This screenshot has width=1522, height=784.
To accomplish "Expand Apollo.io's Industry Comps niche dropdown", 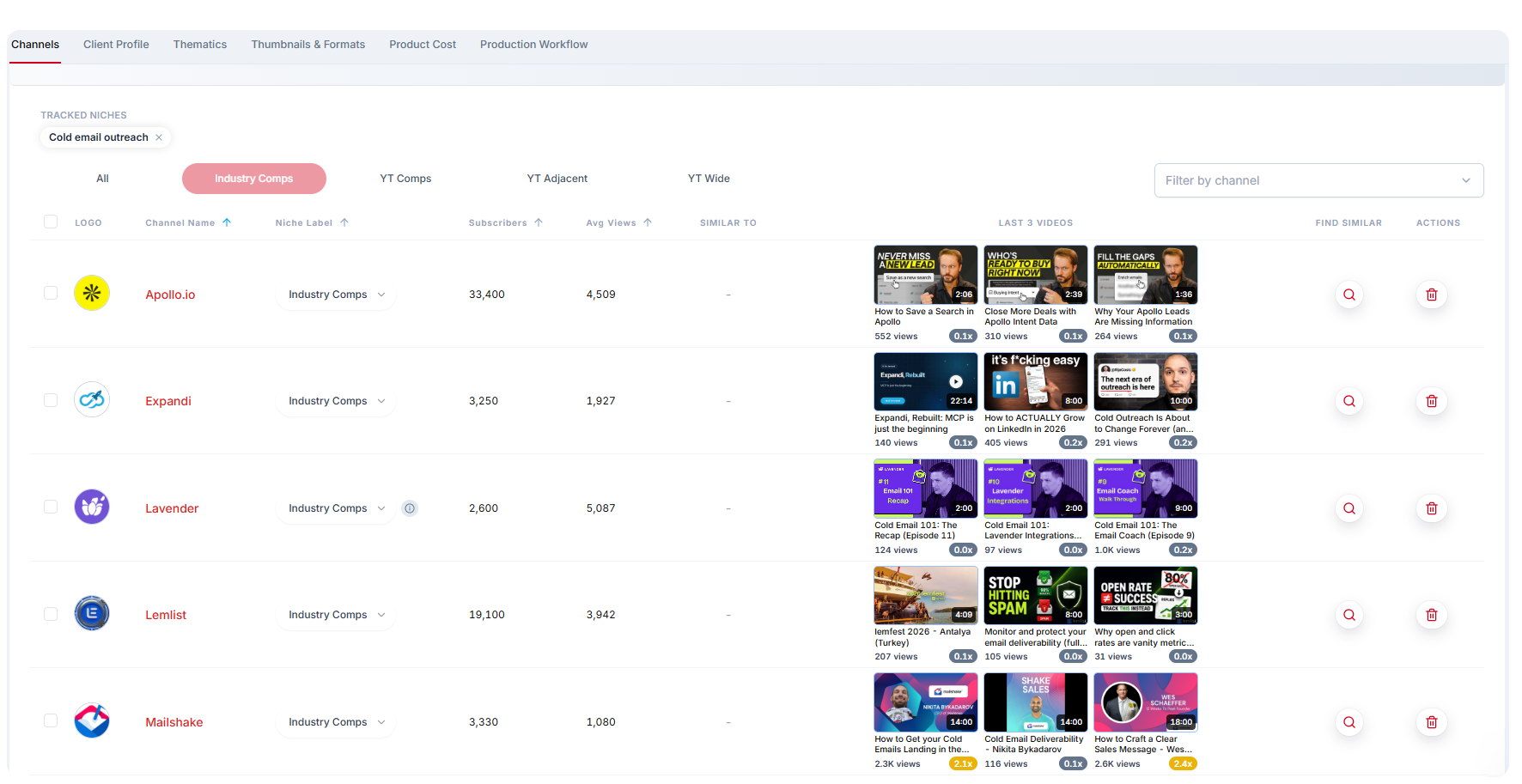I will pyautogui.click(x=336, y=295).
